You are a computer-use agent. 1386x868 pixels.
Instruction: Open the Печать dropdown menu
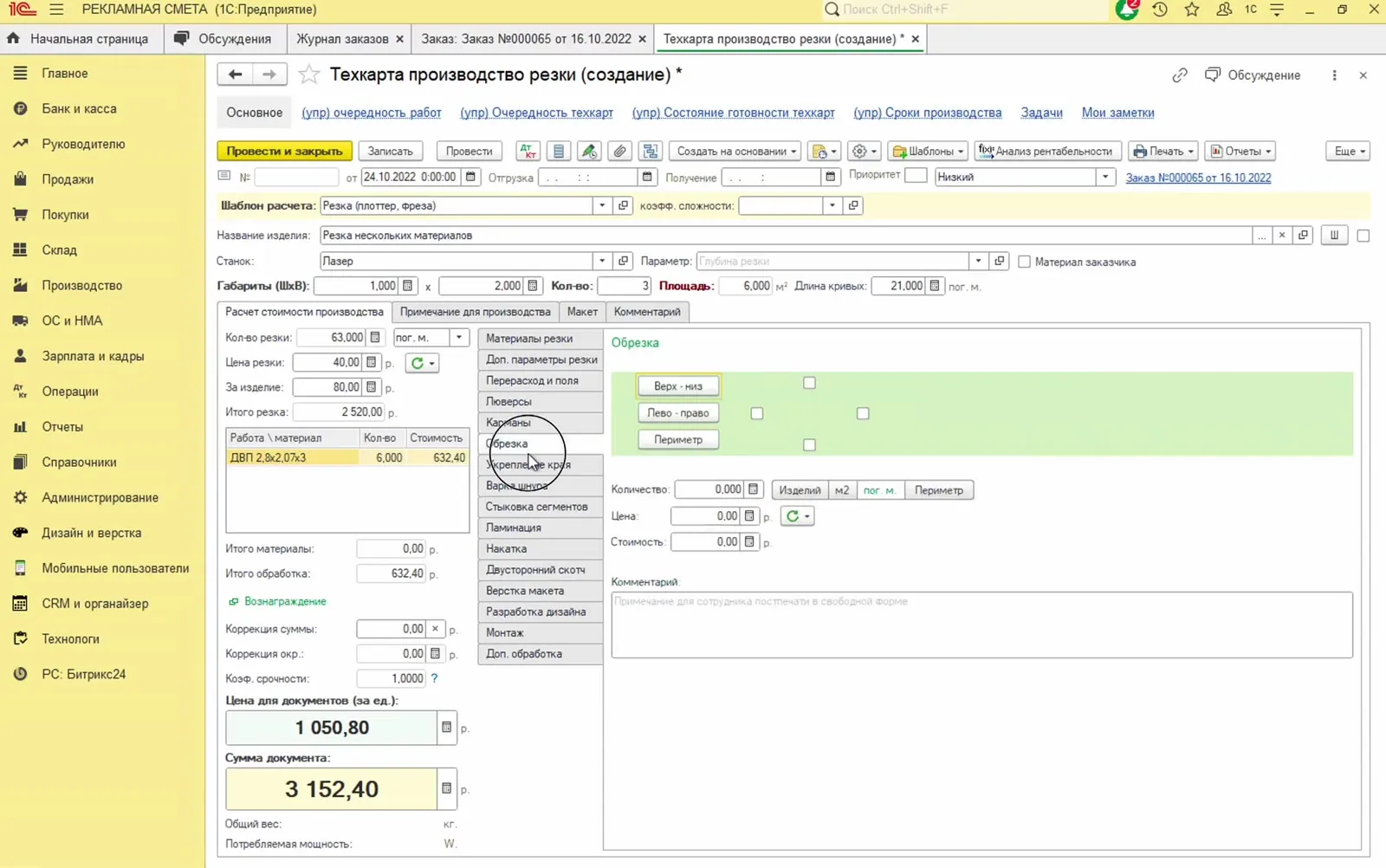1163,151
